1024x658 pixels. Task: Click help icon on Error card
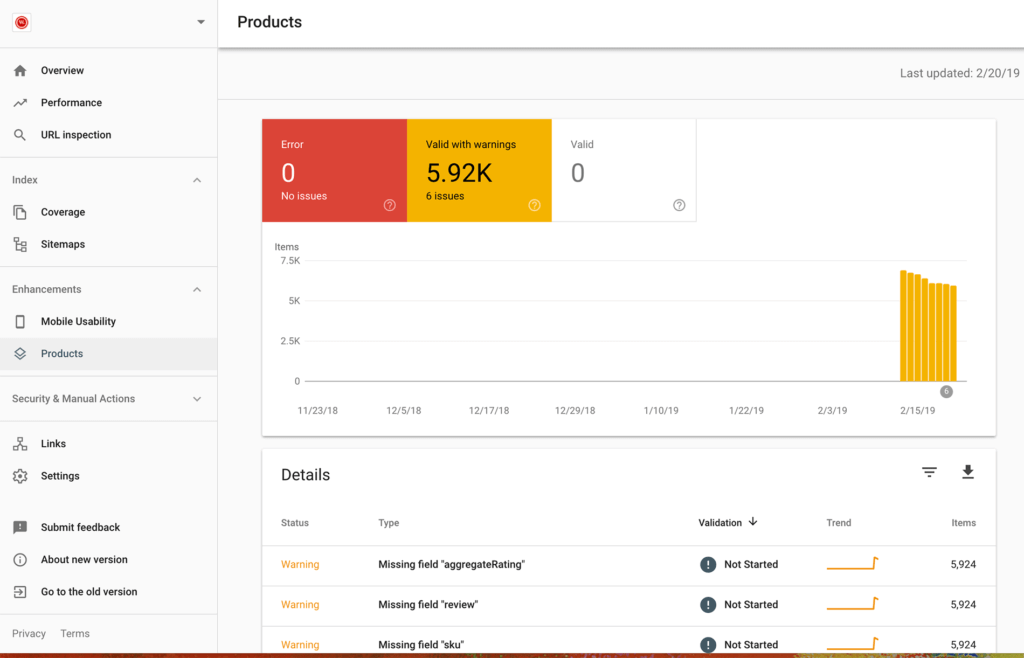(389, 205)
